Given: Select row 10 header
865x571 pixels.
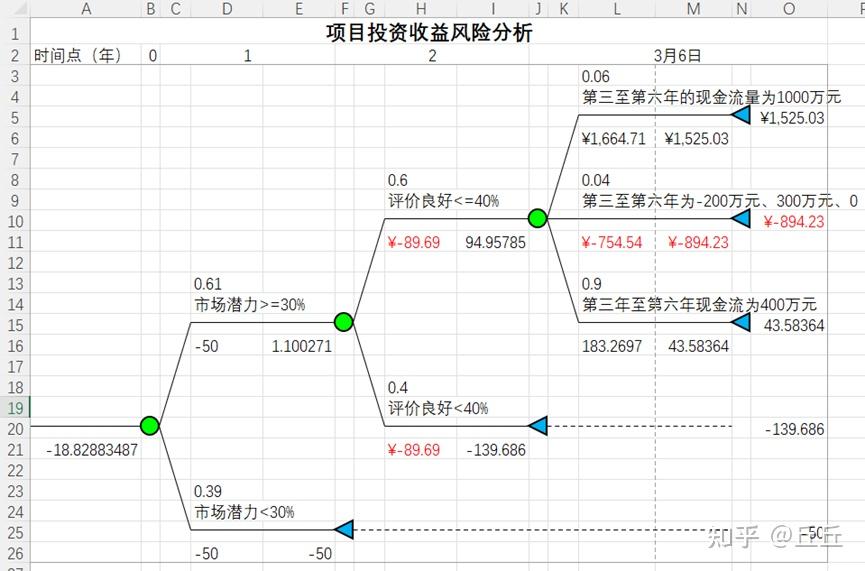Looking at the screenshot, I should coord(15,221).
